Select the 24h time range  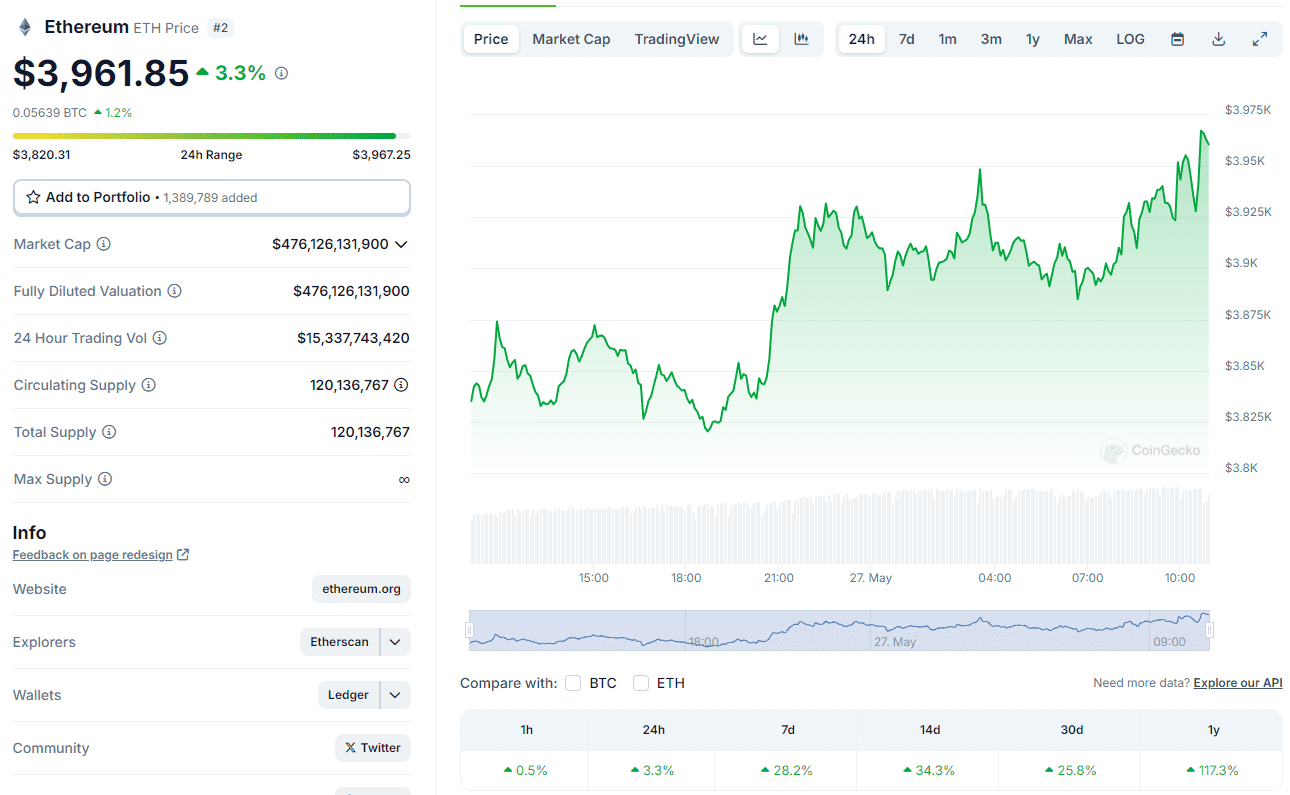861,39
